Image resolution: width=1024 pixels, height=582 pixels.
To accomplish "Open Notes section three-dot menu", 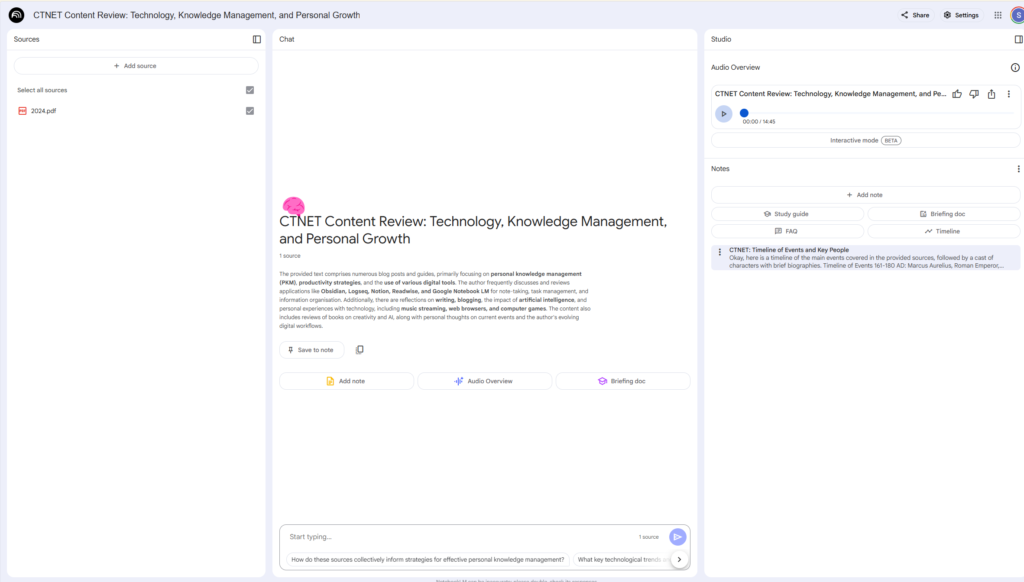I will pyautogui.click(x=1018, y=169).
